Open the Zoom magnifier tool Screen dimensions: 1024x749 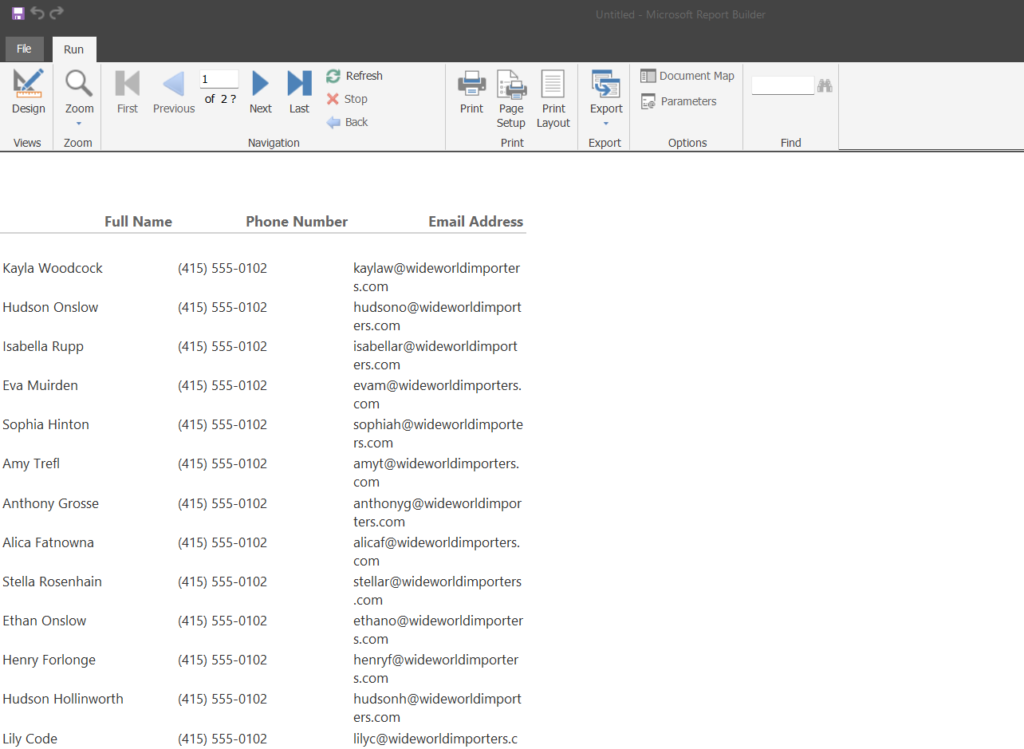tap(78, 84)
